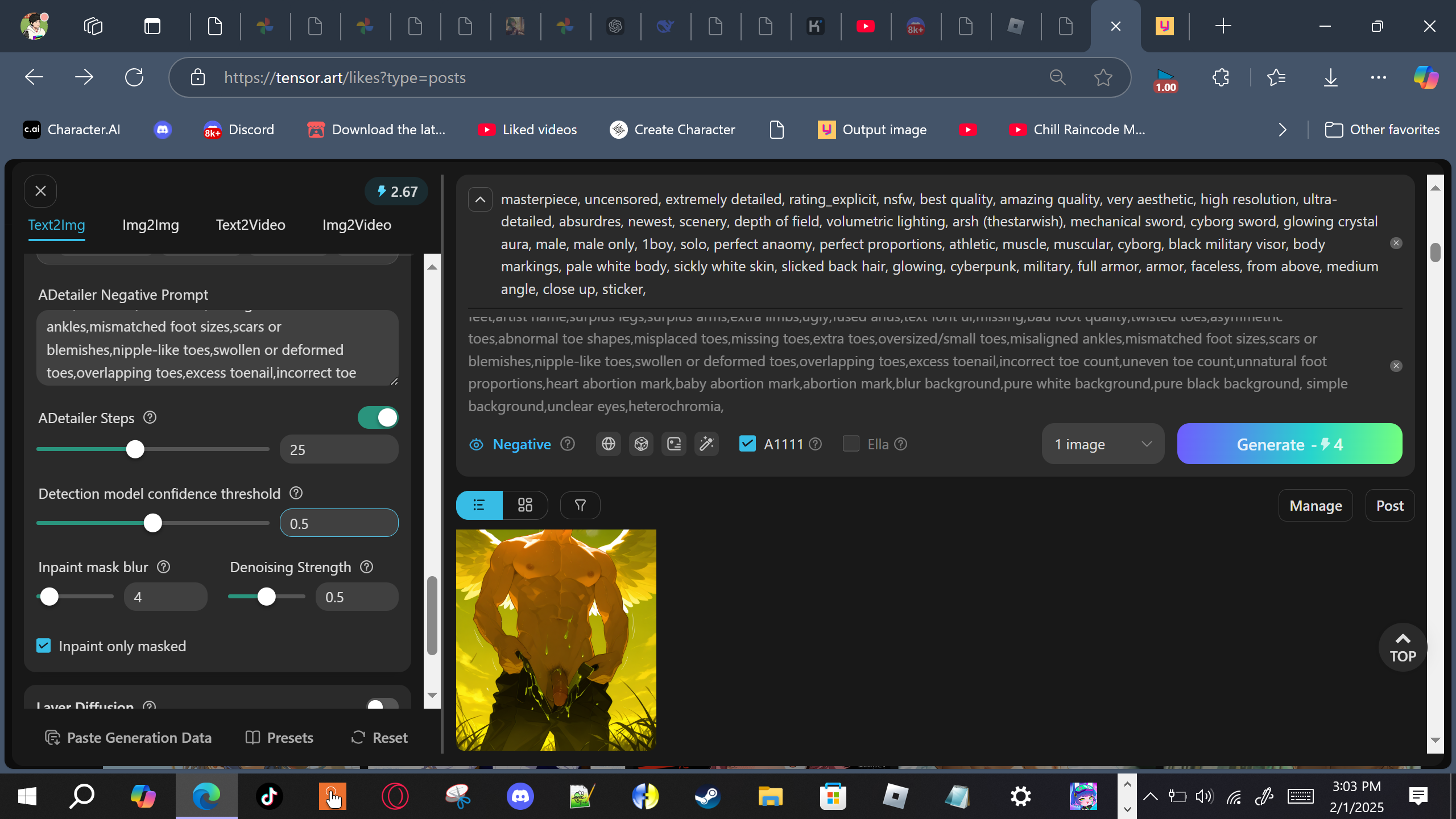Uncheck the A1111 checkbox
Screen dimensions: 1456x819
747,444
